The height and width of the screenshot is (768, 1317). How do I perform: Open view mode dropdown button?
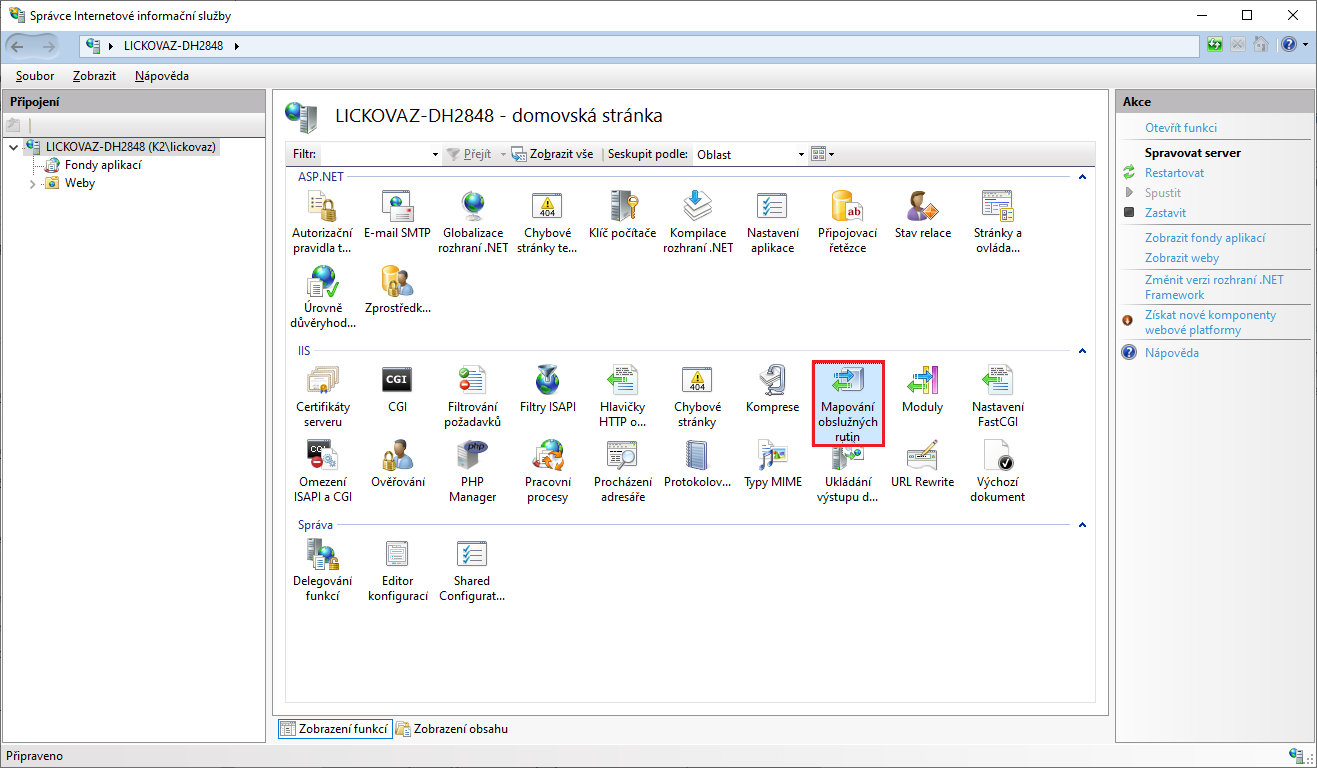(x=822, y=154)
